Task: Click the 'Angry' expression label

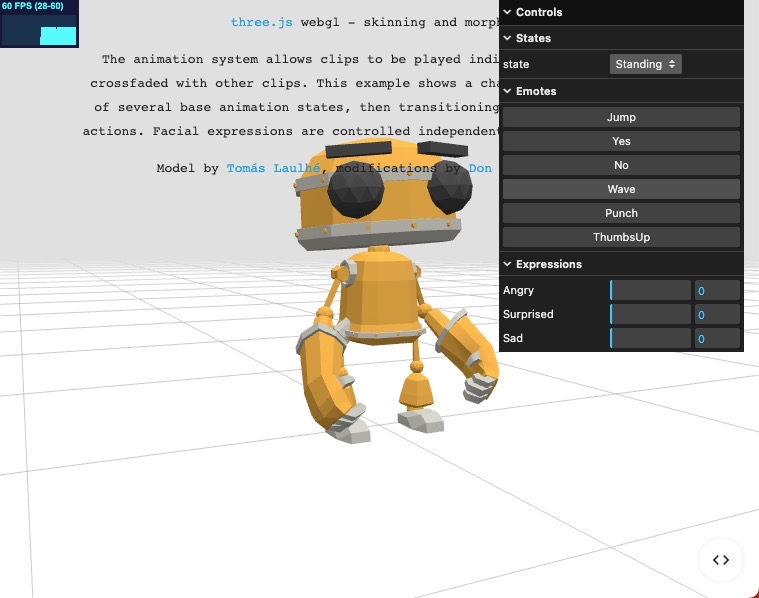Action: 518,290
